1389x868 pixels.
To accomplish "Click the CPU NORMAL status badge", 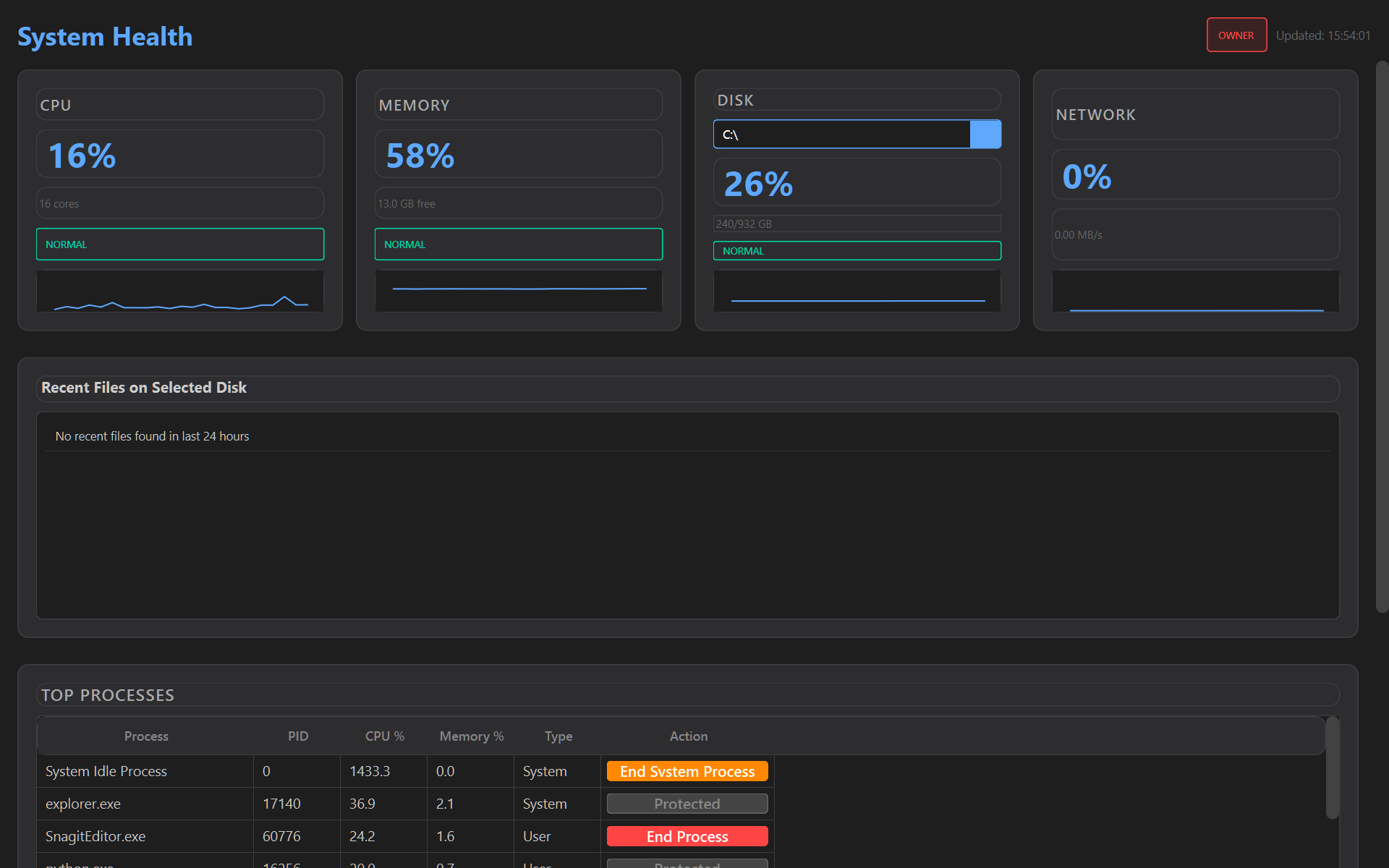I will 180,244.
